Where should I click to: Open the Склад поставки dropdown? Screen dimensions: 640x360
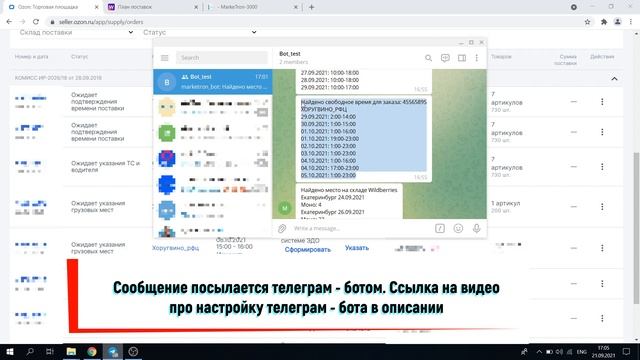pyautogui.click(x=76, y=32)
